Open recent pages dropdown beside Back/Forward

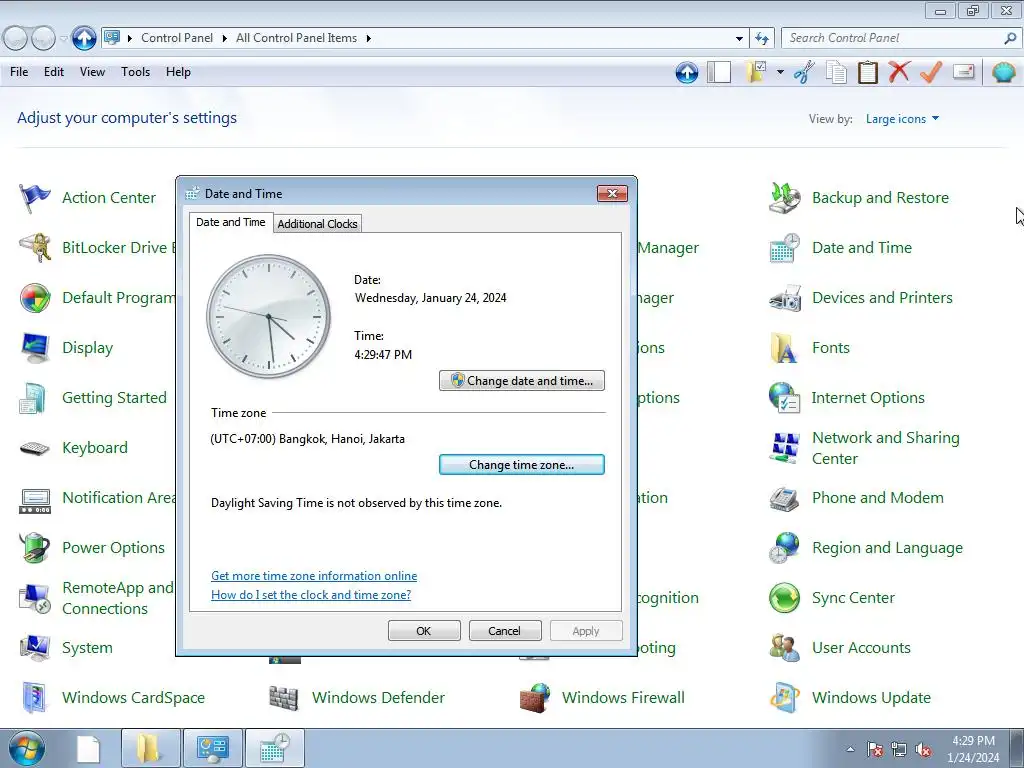[x=63, y=39]
